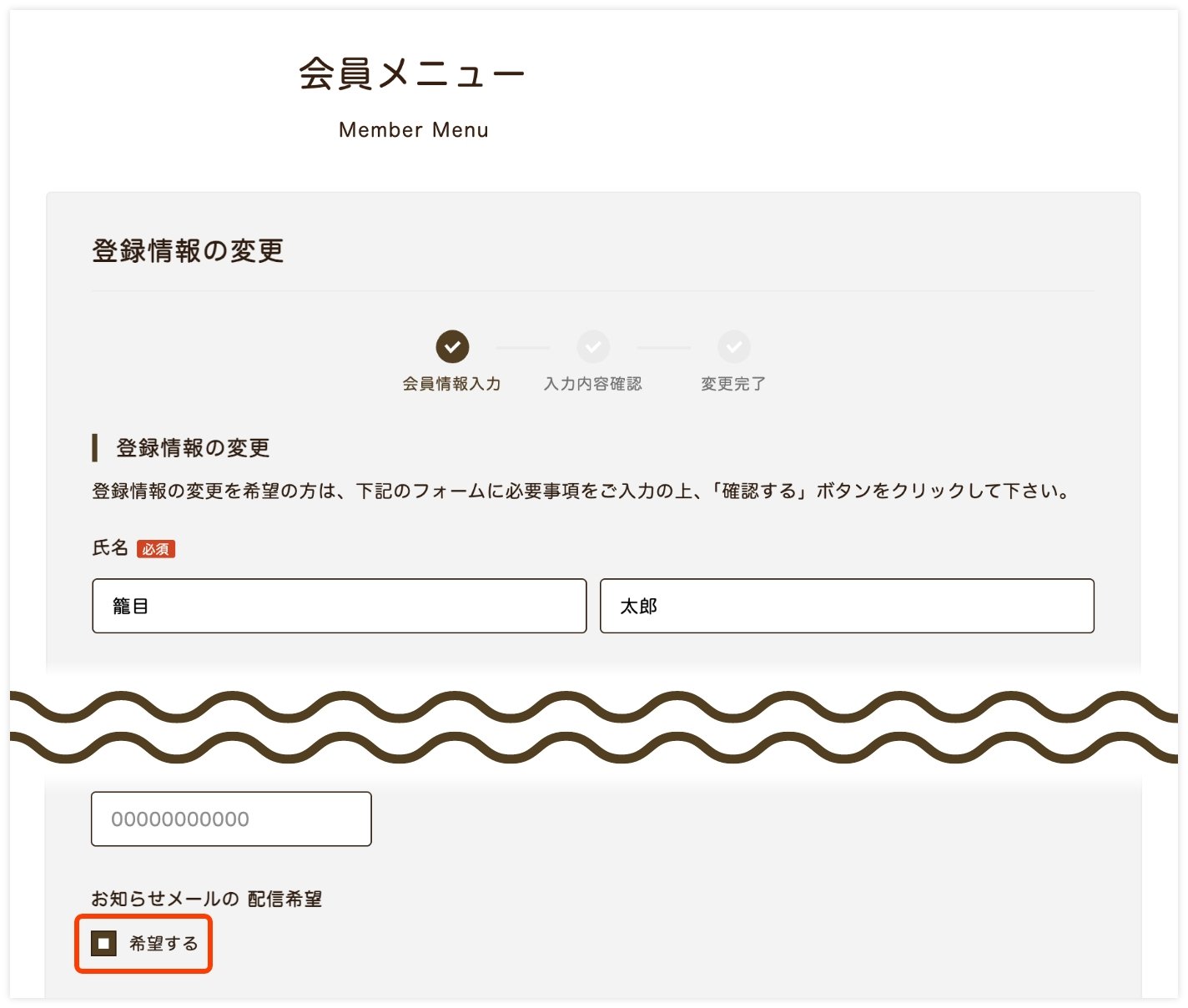Click the last name field containing 籠目
The width and height of the screenshot is (1188, 1008).
coord(340,606)
